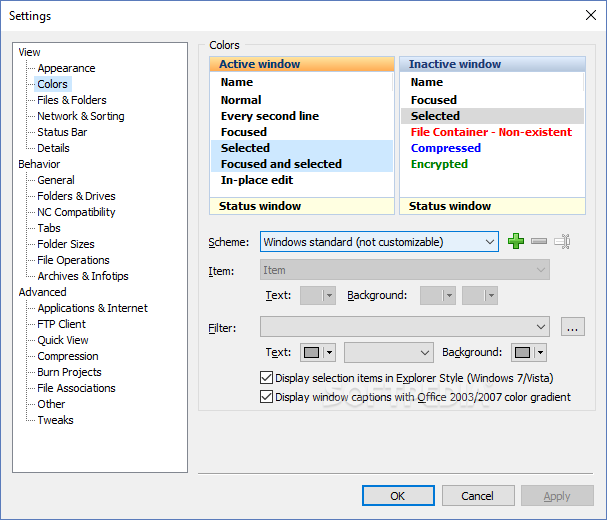Click 'Normal' in Active window preview
607x520 pixels.
pos(302,100)
